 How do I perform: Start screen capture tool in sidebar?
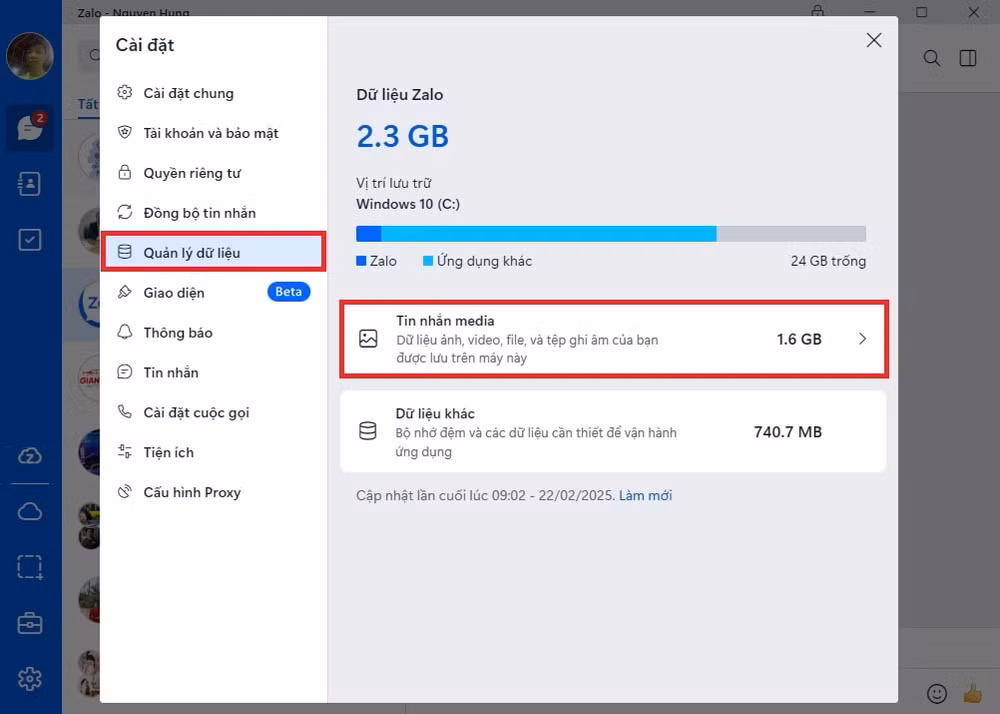pyautogui.click(x=29, y=567)
